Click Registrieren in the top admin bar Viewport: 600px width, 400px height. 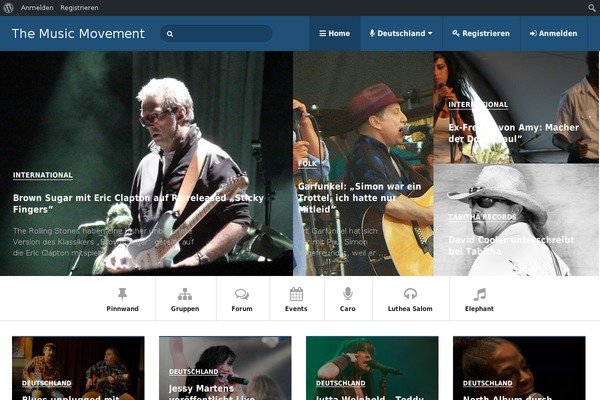tap(79, 8)
